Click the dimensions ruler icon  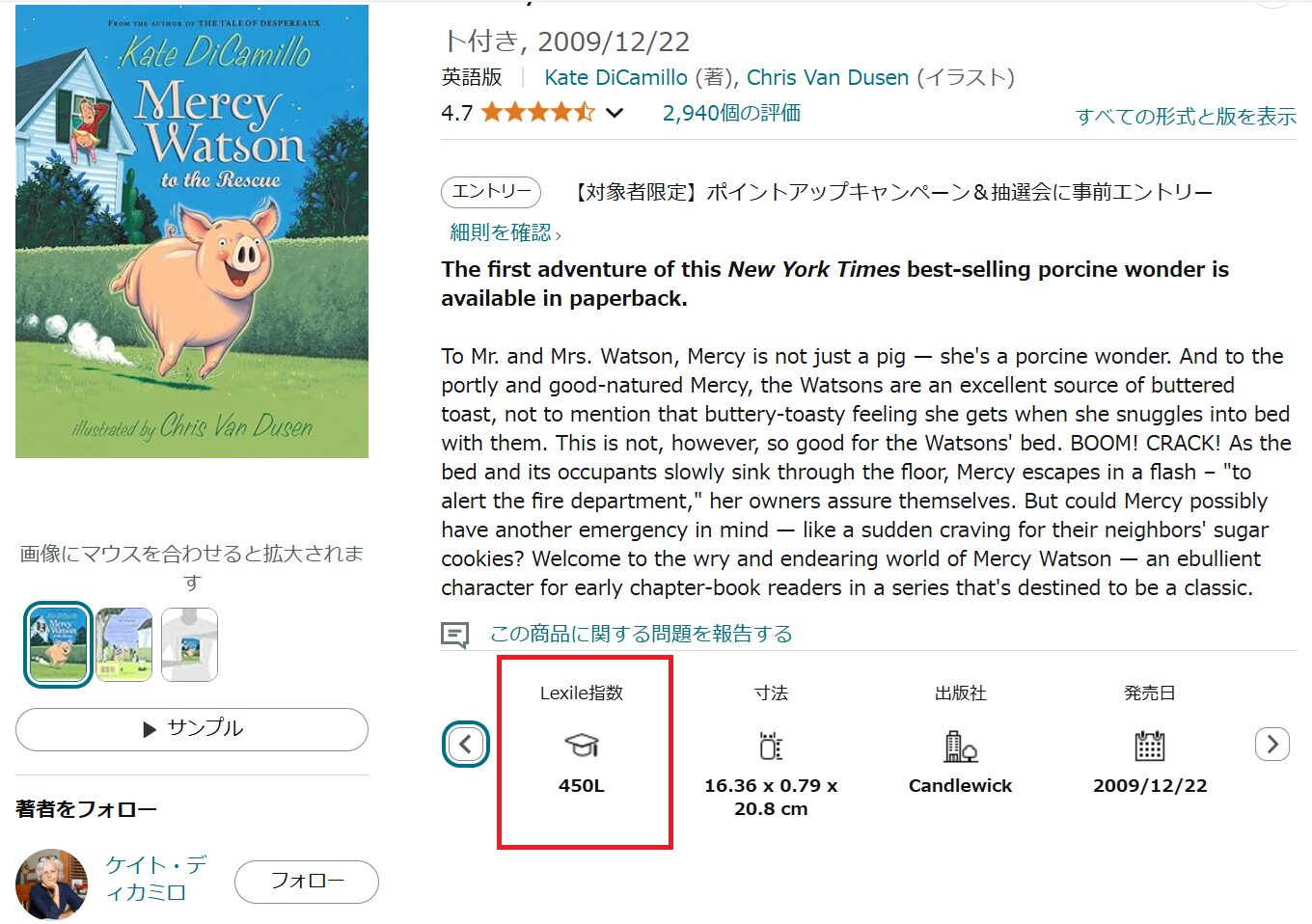[771, 746]
